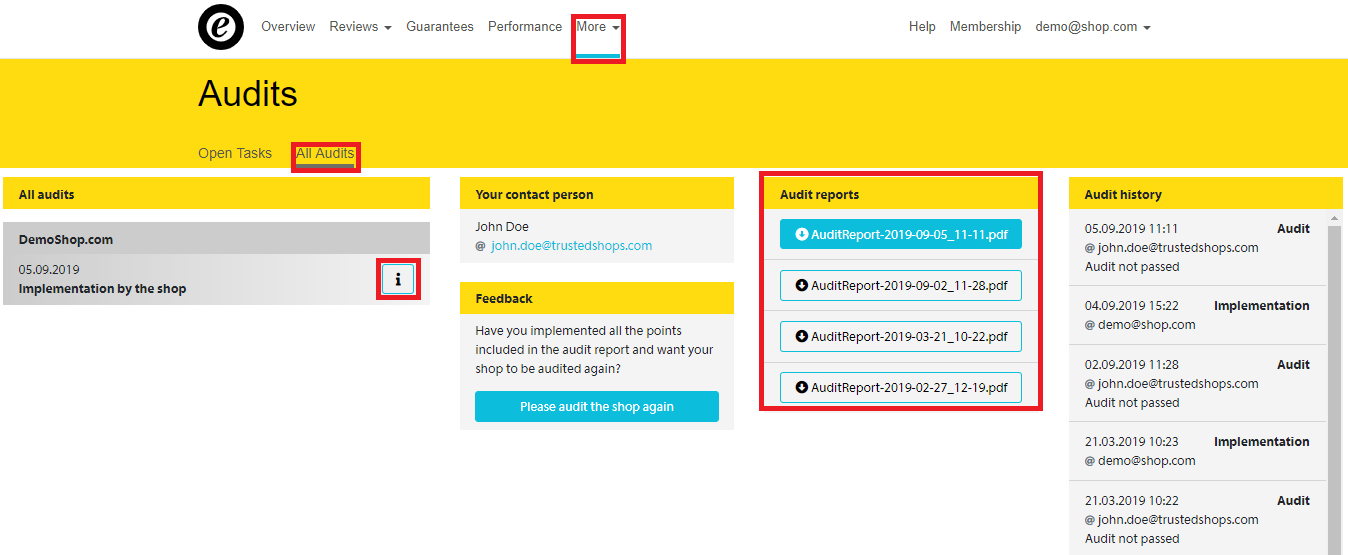Expand demo@shop.com account dropdown
Viewport: 1348px width, 555px height.
click(1093, 27)
